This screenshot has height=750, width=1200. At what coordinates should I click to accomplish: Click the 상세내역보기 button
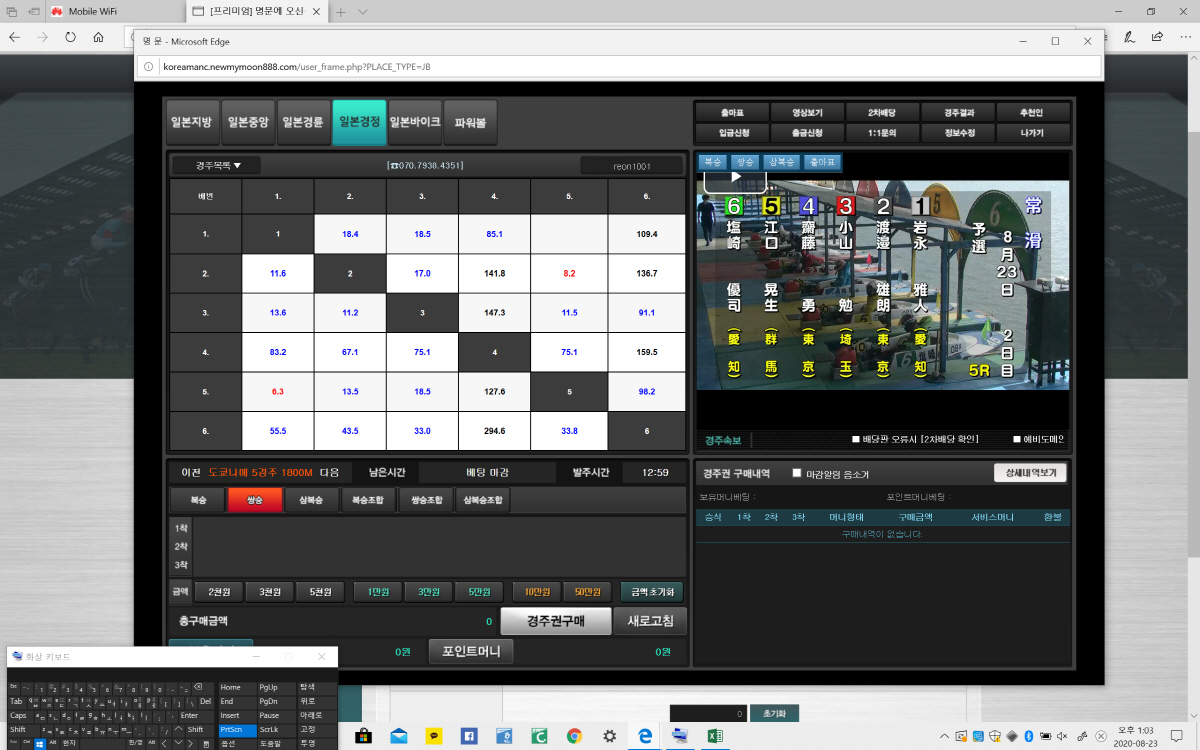[x=1031, y=473]
